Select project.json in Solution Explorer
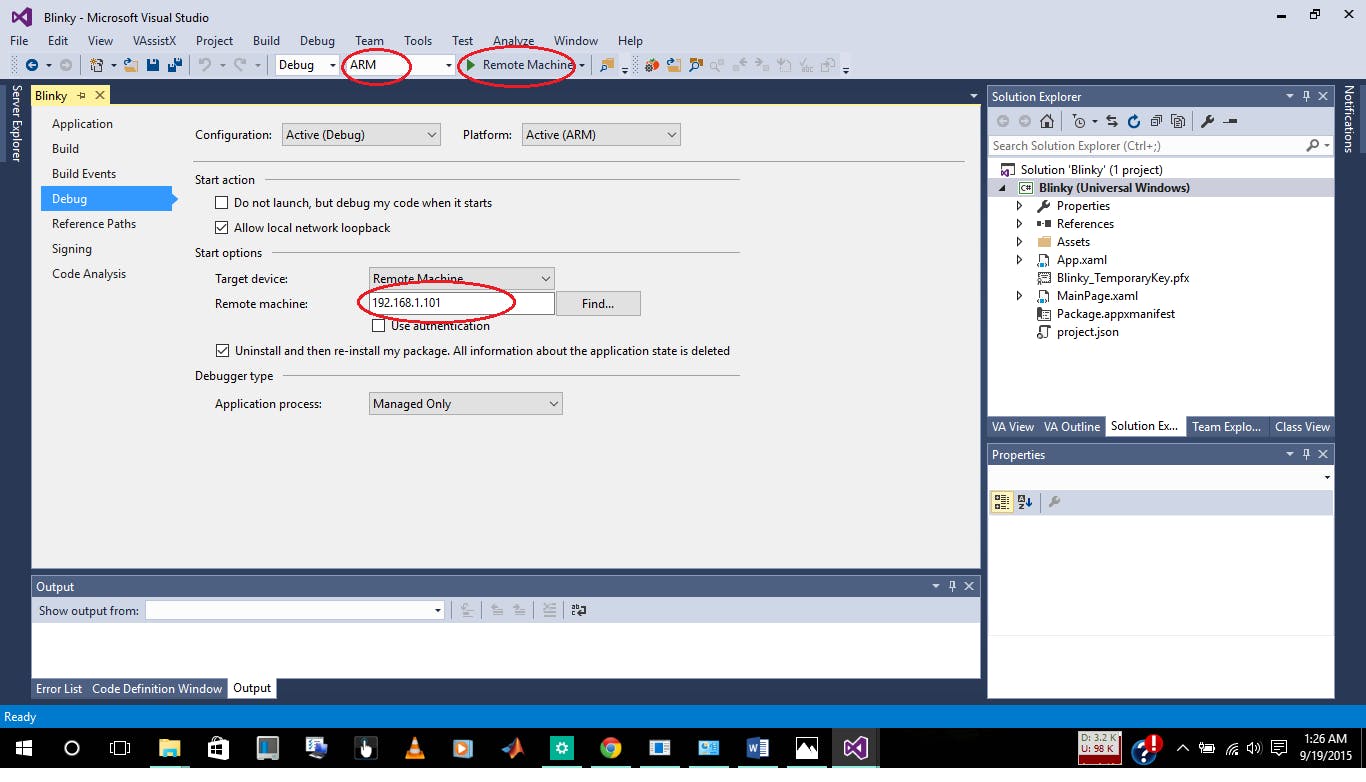The height and width of the screenshot is (782, 1366). coord(1087,332)
